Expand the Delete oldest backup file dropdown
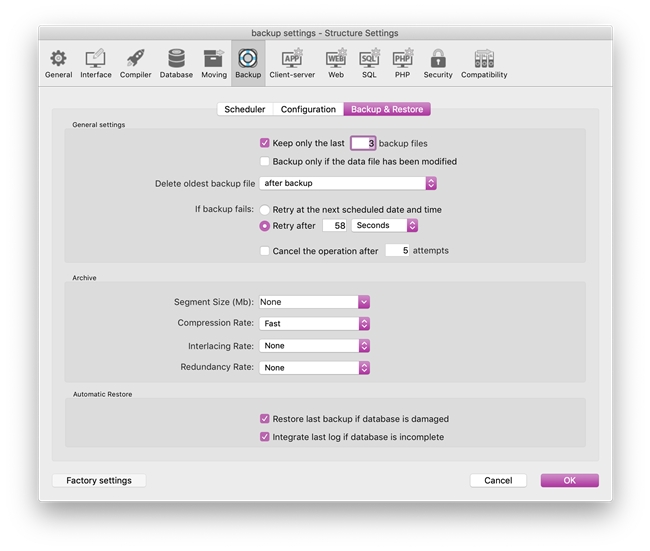The width and height of the screenshot is (650, 551). 347,184
